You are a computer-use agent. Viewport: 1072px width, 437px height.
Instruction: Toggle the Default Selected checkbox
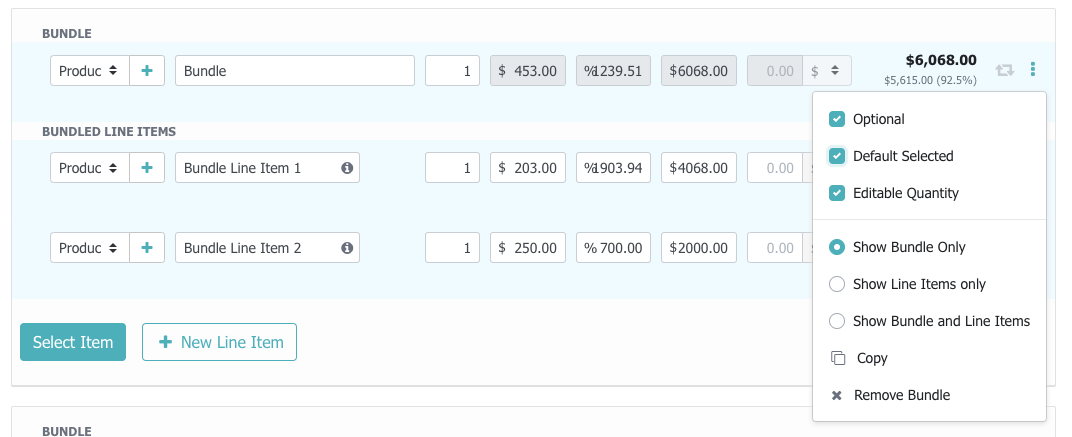(838, 156)
